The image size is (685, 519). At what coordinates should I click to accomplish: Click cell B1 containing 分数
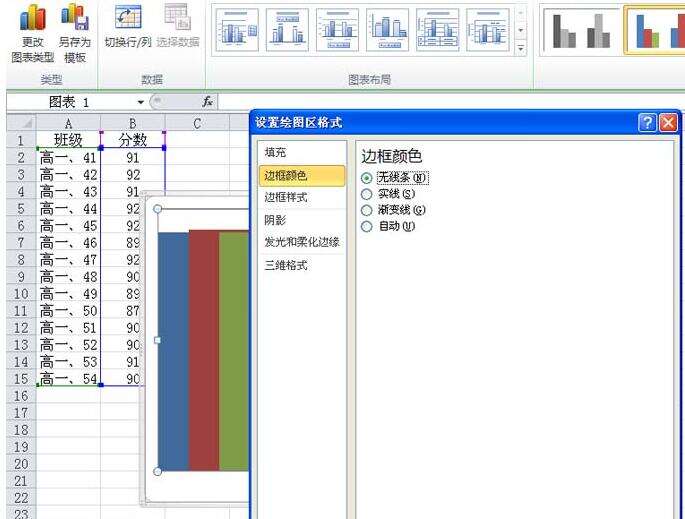point(133,140)
